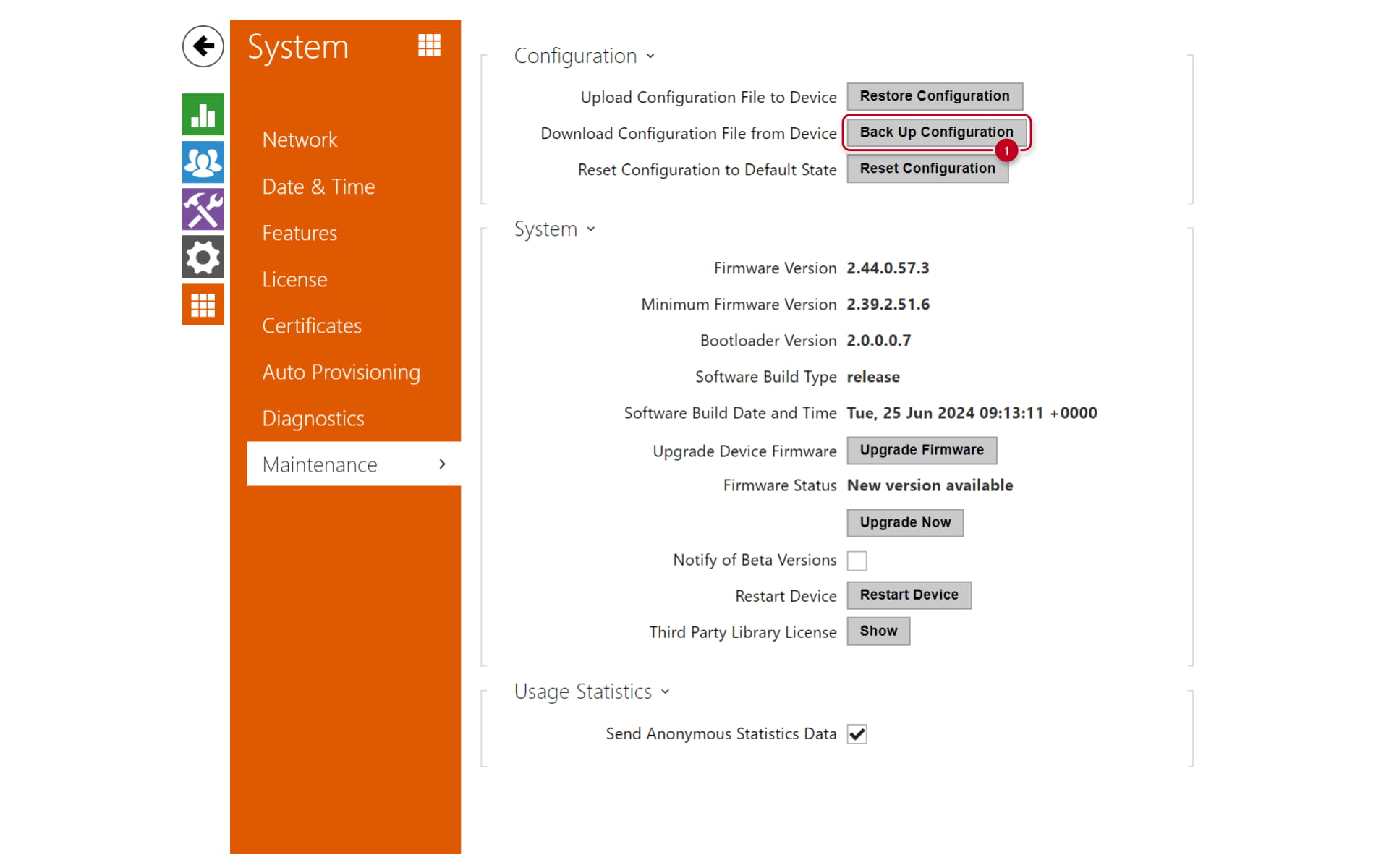1389x868 pixels.
Task: Click bootloader version 2.0.0.0.7
Action: (879, 341)
